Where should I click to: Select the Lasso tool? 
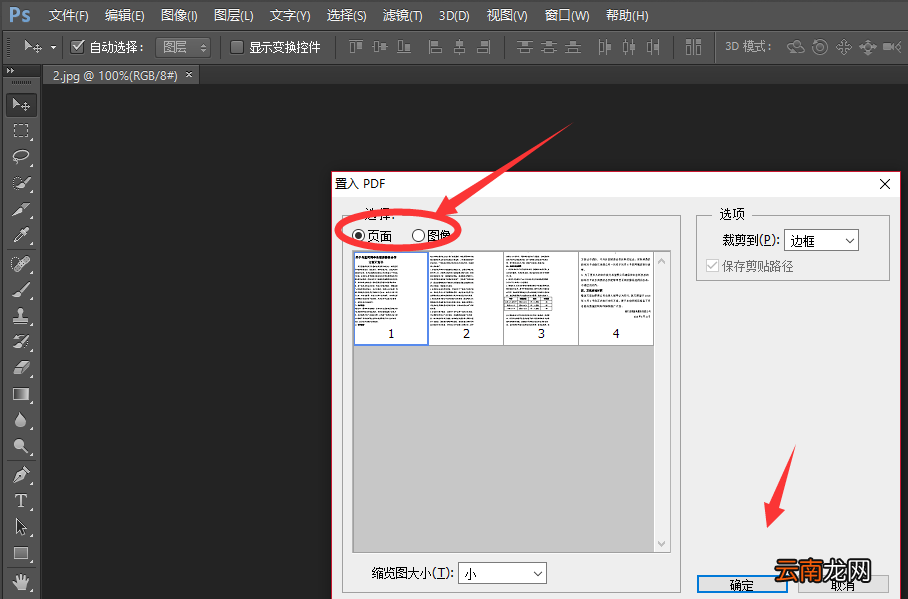point(21,157)
